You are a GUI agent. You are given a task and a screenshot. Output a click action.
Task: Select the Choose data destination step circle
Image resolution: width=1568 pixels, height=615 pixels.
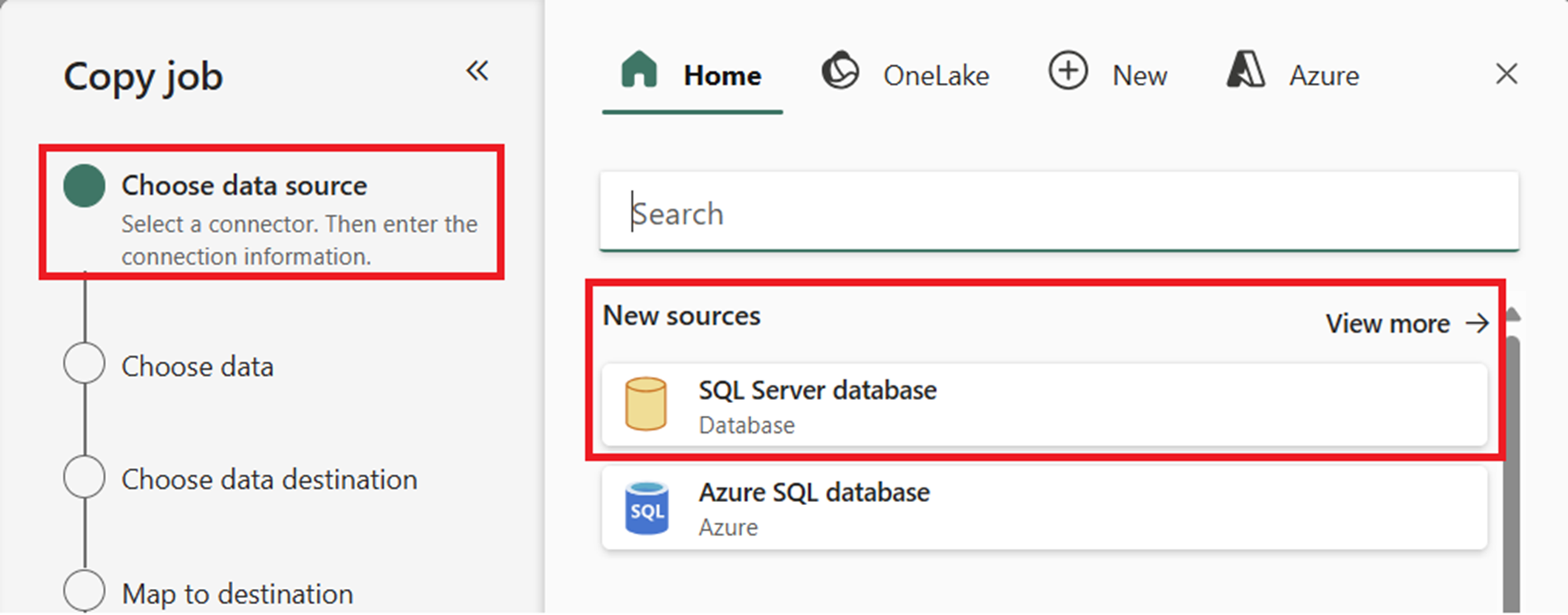[x=85, y=477]
